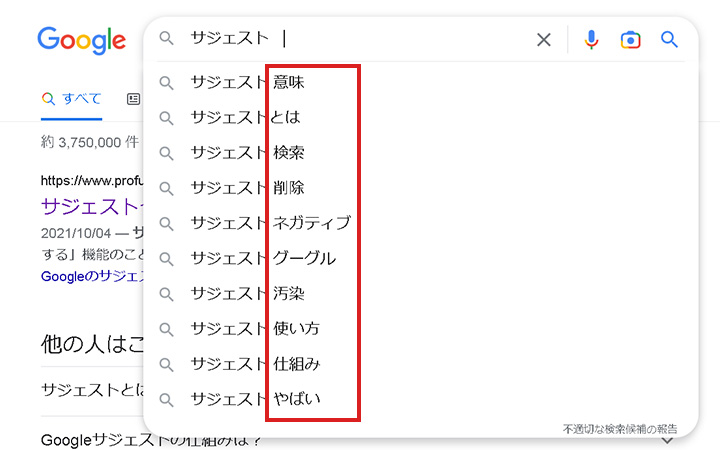Click magnifier icon beside やばい suggestion
Screen dimensions: 720x450
[166, 400]
